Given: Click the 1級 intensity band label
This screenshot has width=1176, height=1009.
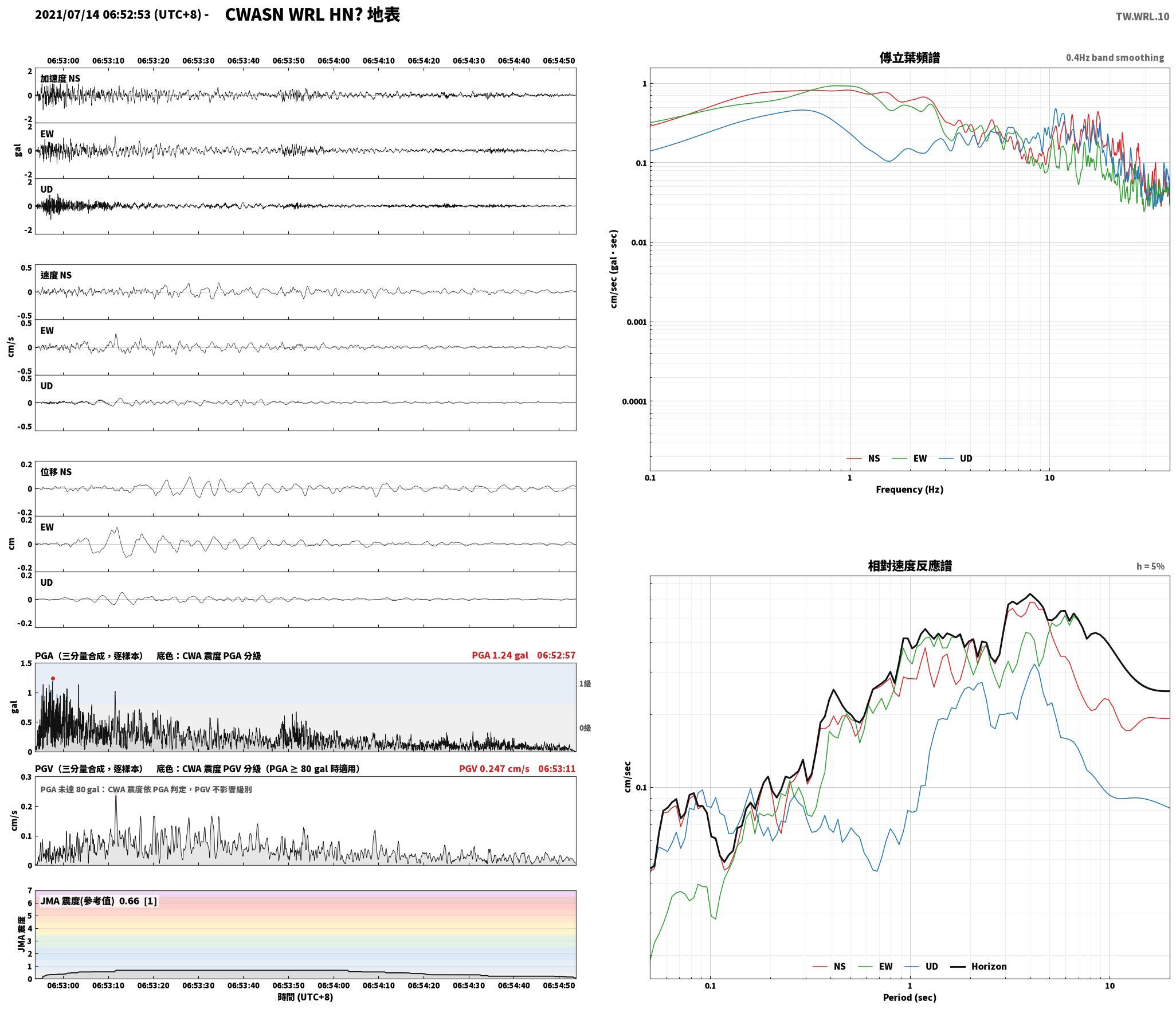Looking at the screenshot, I should pos(585,683).
